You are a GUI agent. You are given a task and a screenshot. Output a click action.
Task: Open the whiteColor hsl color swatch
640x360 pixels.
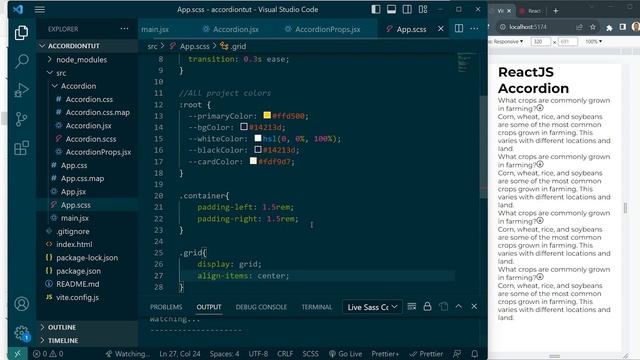pyautogui.click(x=258, y=138)
